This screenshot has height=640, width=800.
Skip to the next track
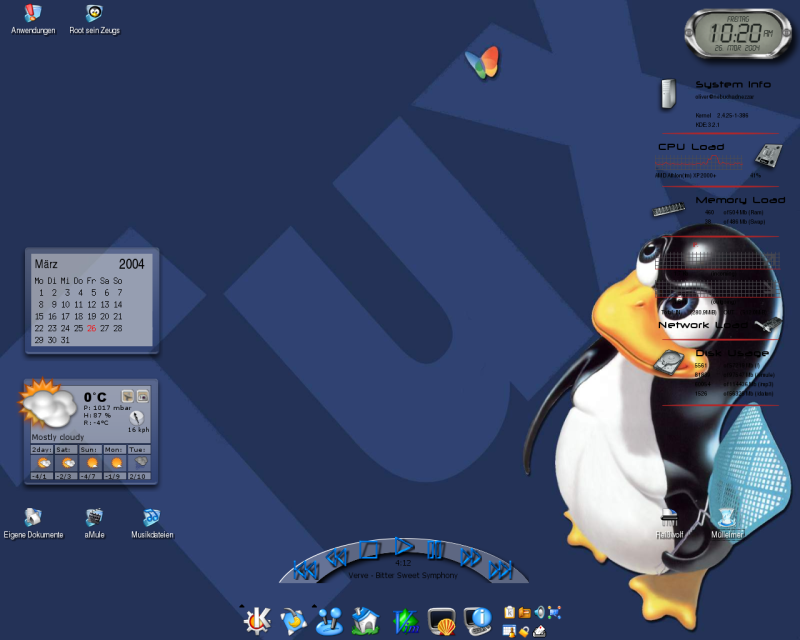click(501, 571)
